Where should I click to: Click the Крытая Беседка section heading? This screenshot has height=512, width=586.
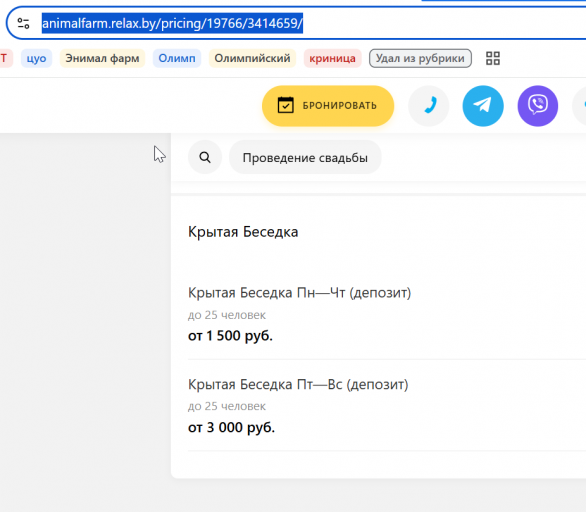[243, 232]
